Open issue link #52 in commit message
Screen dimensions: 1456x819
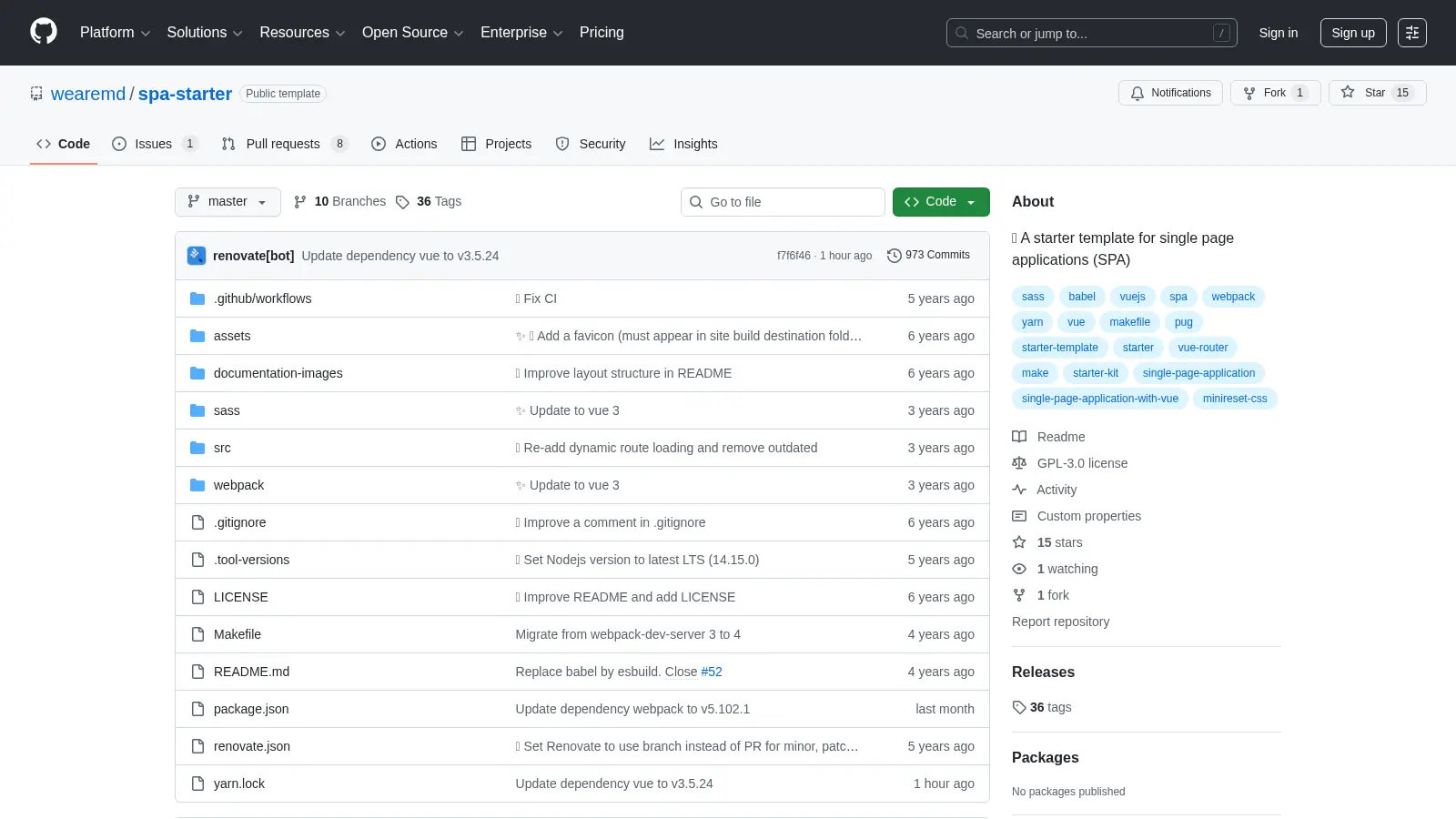click(712, 672)
